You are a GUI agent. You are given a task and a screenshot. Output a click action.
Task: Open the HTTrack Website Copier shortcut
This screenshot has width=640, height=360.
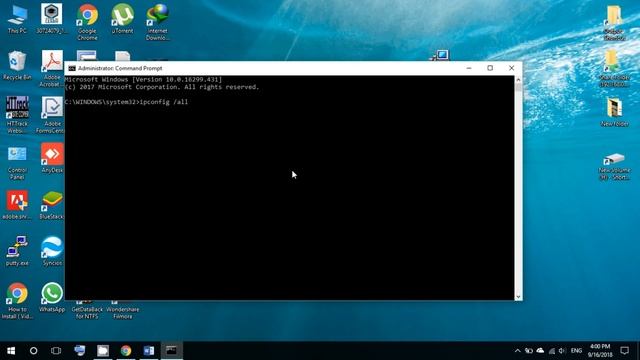pos(17,115)
